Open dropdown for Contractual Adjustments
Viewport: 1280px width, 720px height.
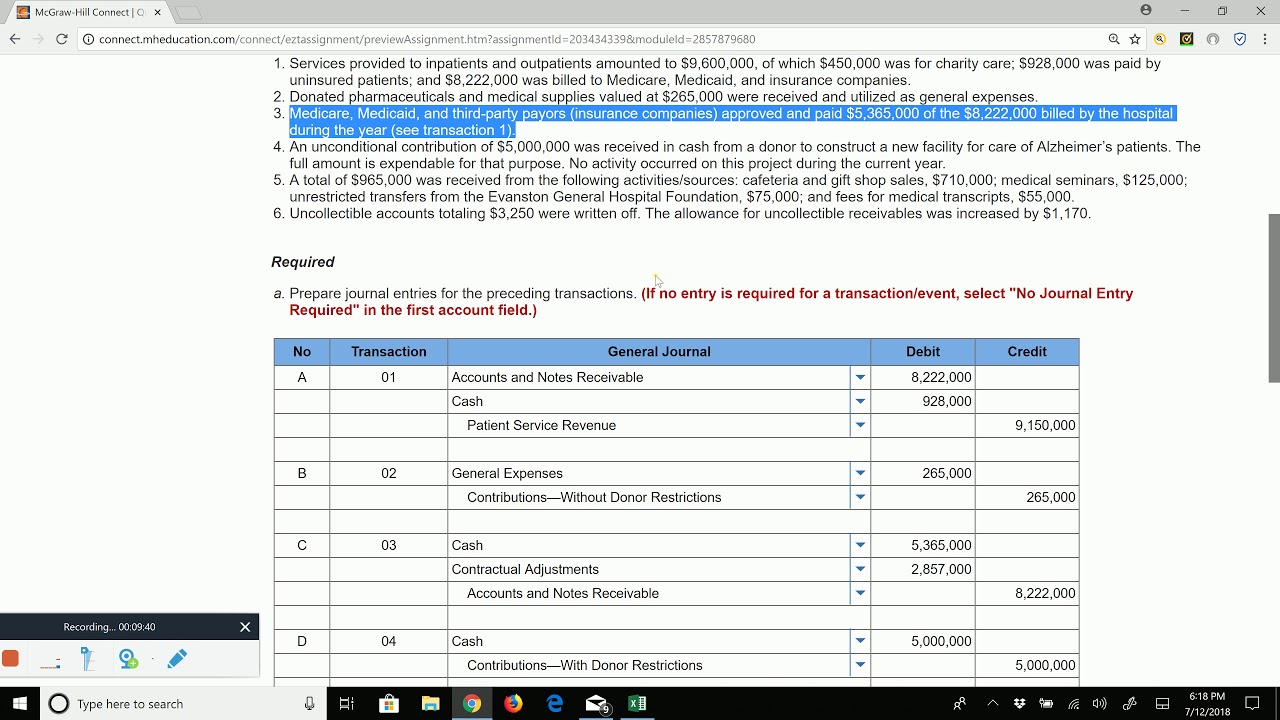pyautogui.click(x=860, y=569)
